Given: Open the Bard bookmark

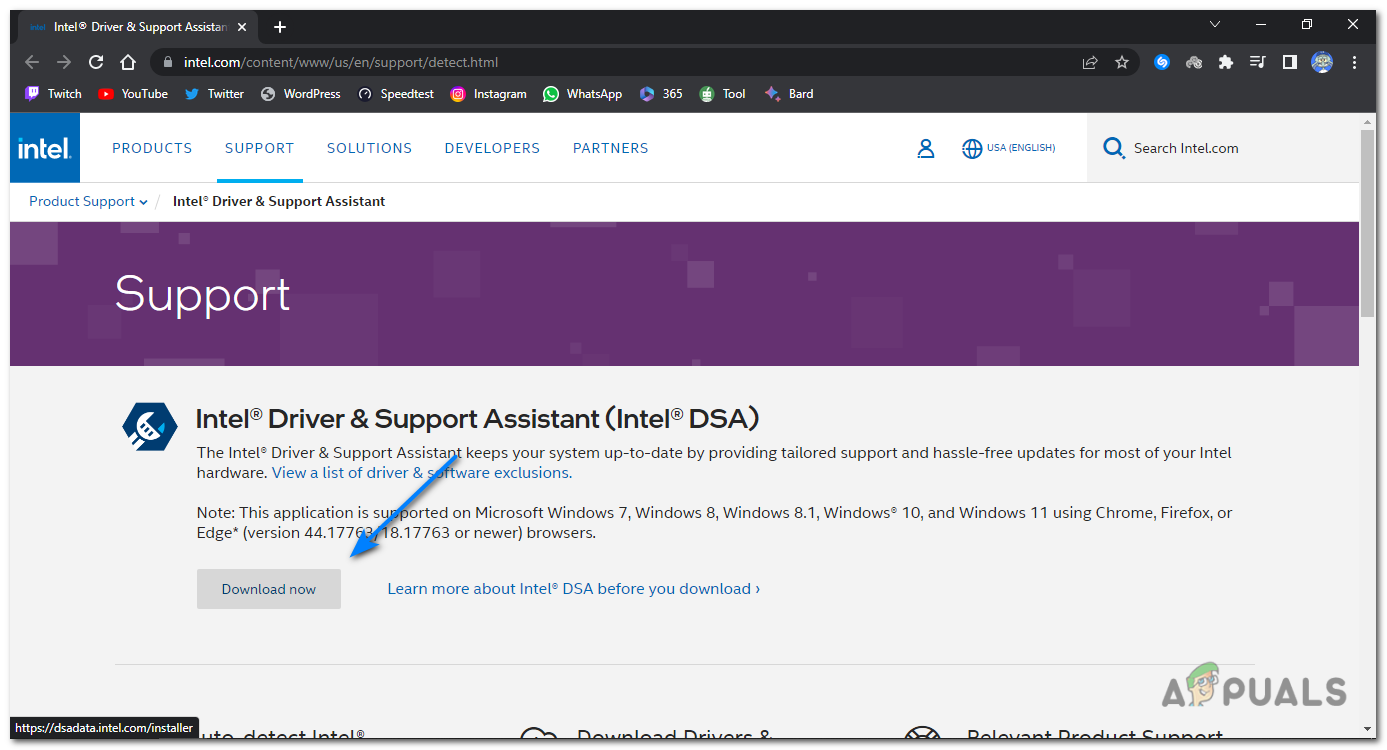Looking at the screenshot, I should point(789,94).
